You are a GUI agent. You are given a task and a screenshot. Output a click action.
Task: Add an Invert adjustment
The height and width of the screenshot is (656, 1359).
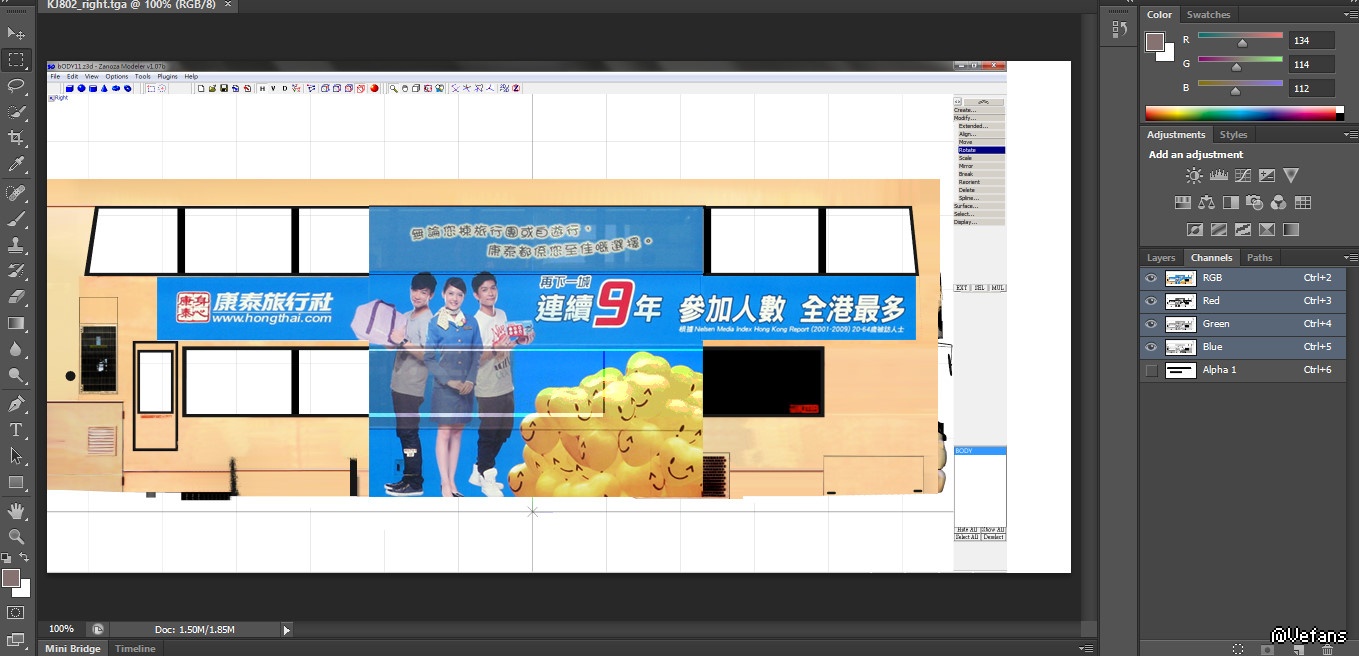point(1194,229)
